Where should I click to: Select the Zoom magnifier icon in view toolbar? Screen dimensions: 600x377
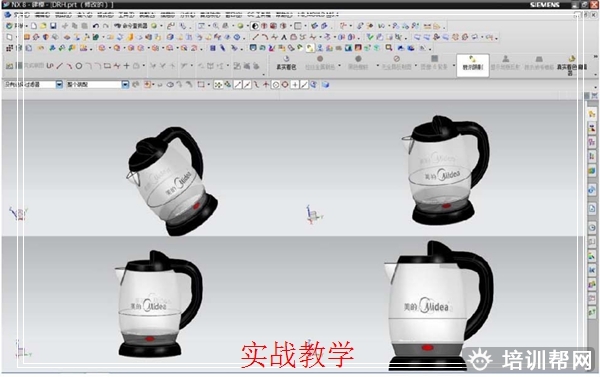point(216,26)
